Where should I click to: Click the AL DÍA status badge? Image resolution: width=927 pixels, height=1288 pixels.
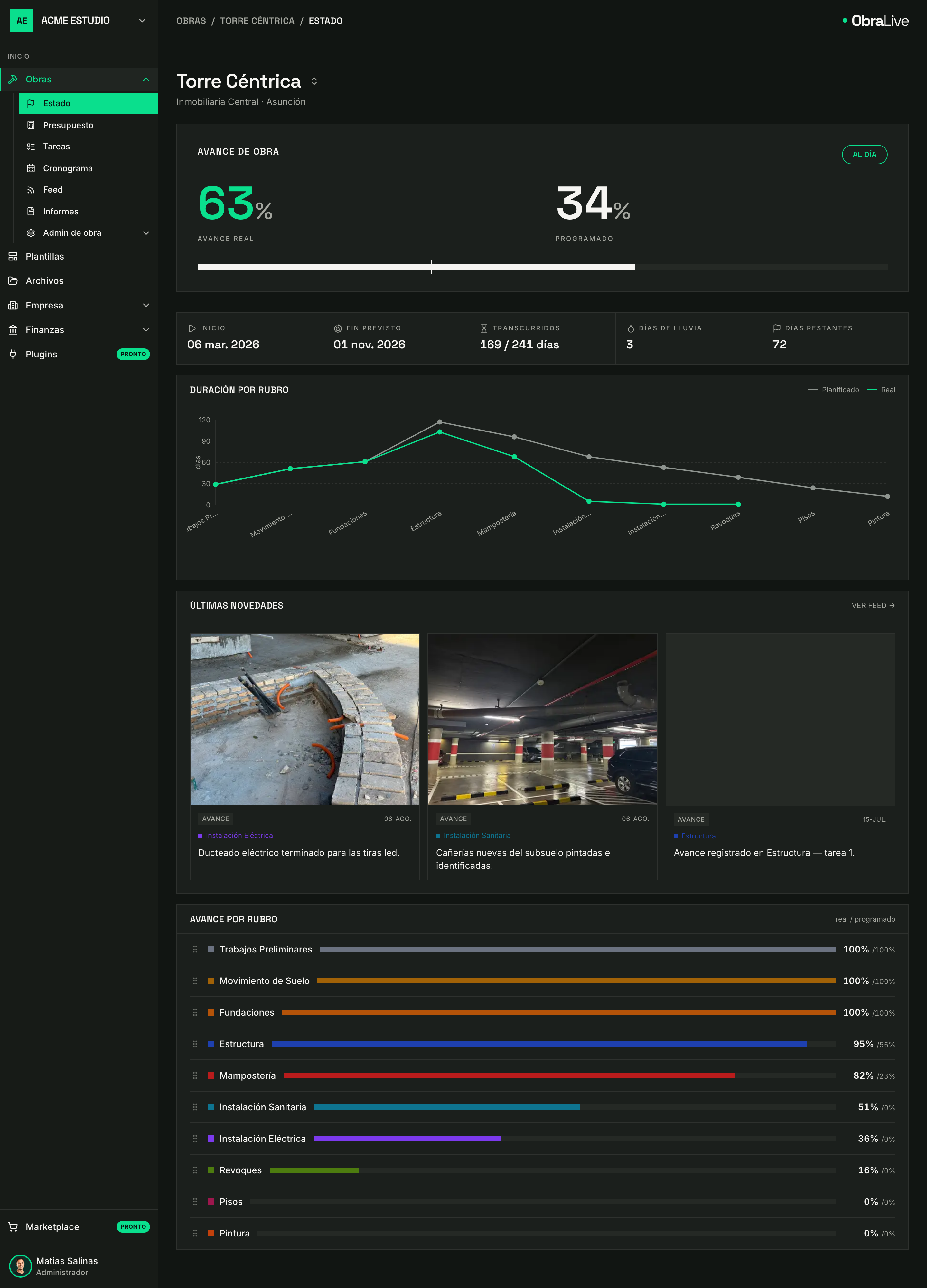click(x=864, y=155)
